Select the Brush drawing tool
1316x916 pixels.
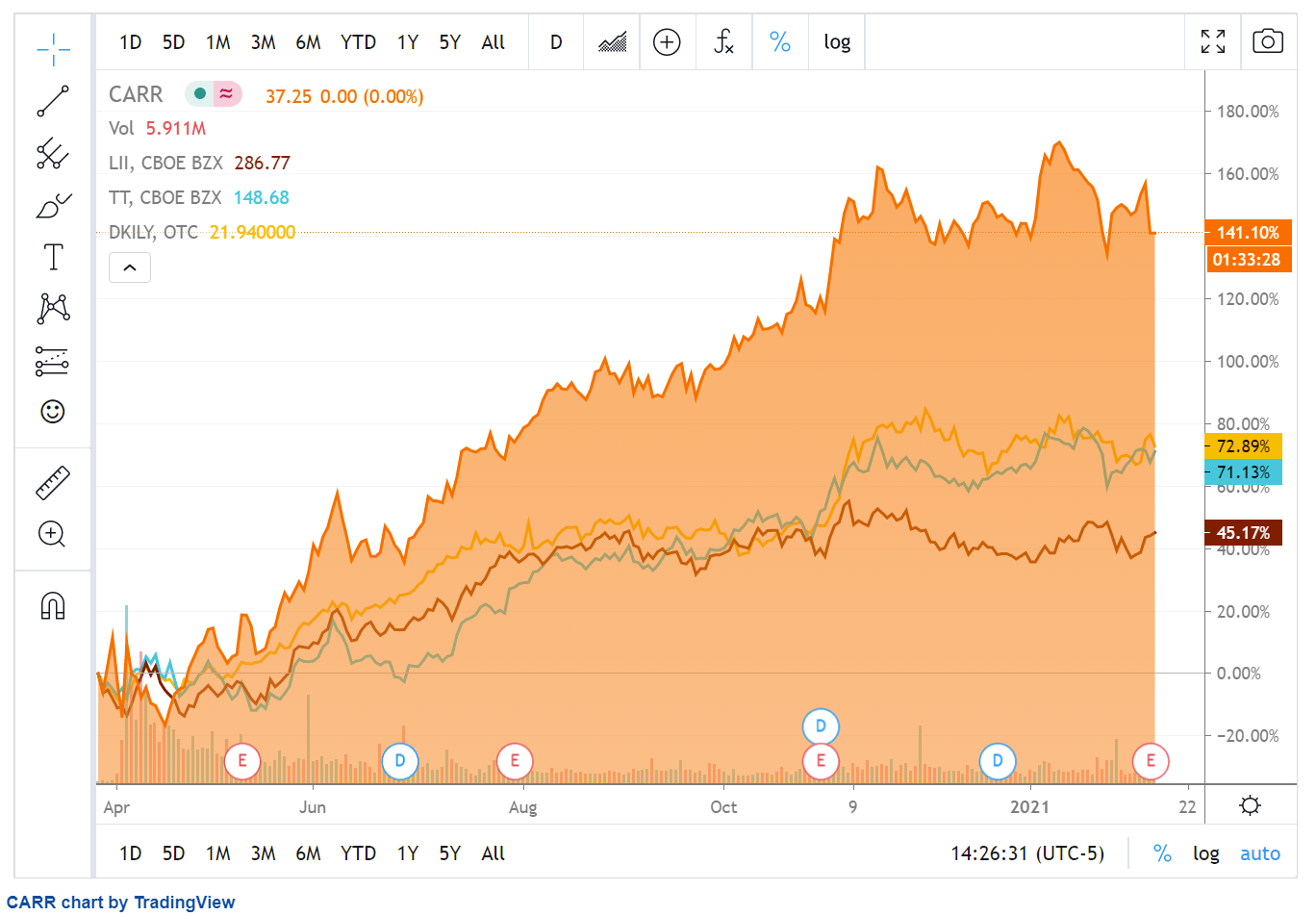(53, 204)
